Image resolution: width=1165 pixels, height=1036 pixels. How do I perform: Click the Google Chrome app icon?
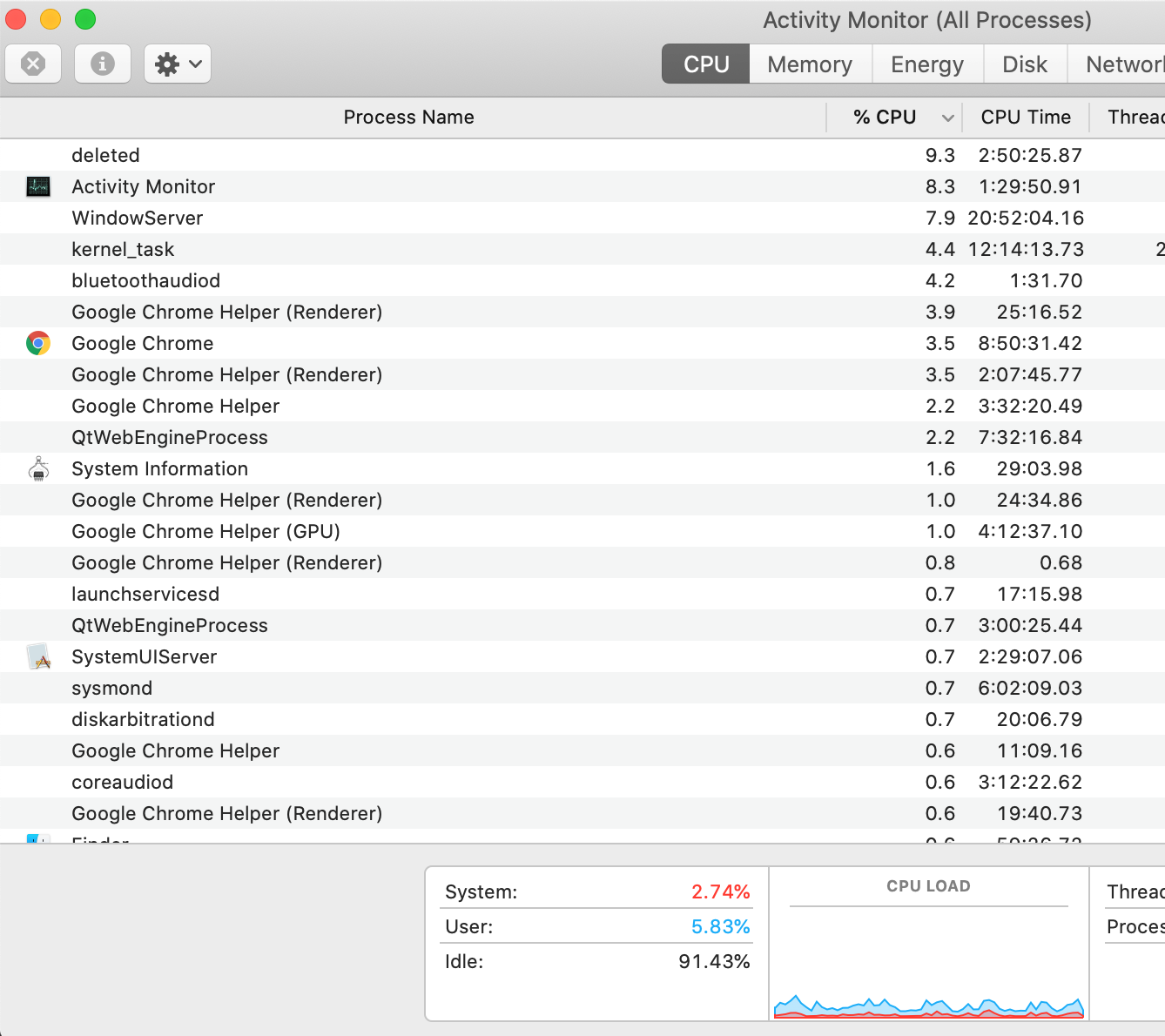click(38, 343)
